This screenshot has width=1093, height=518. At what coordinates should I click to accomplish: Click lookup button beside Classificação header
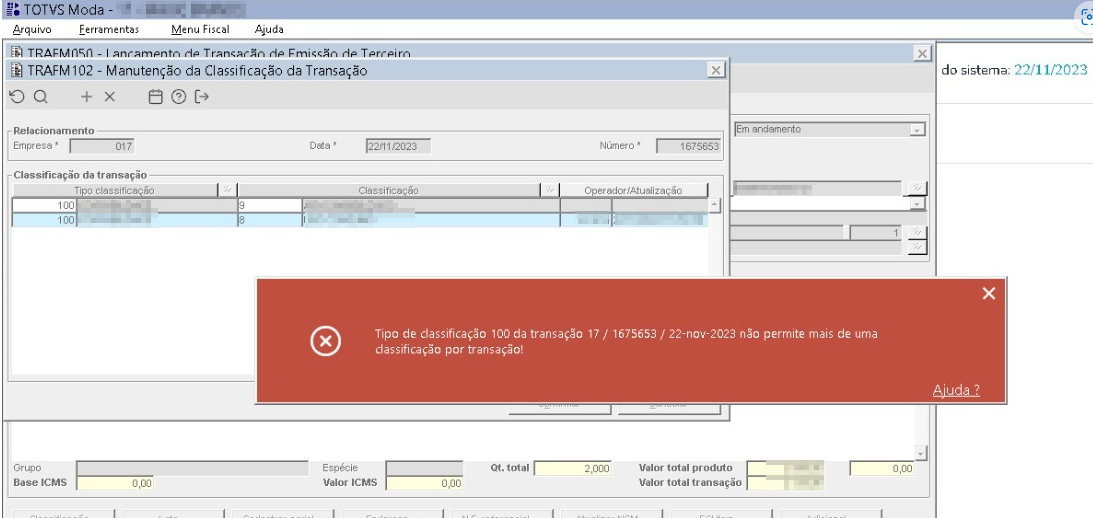[549, 190]
